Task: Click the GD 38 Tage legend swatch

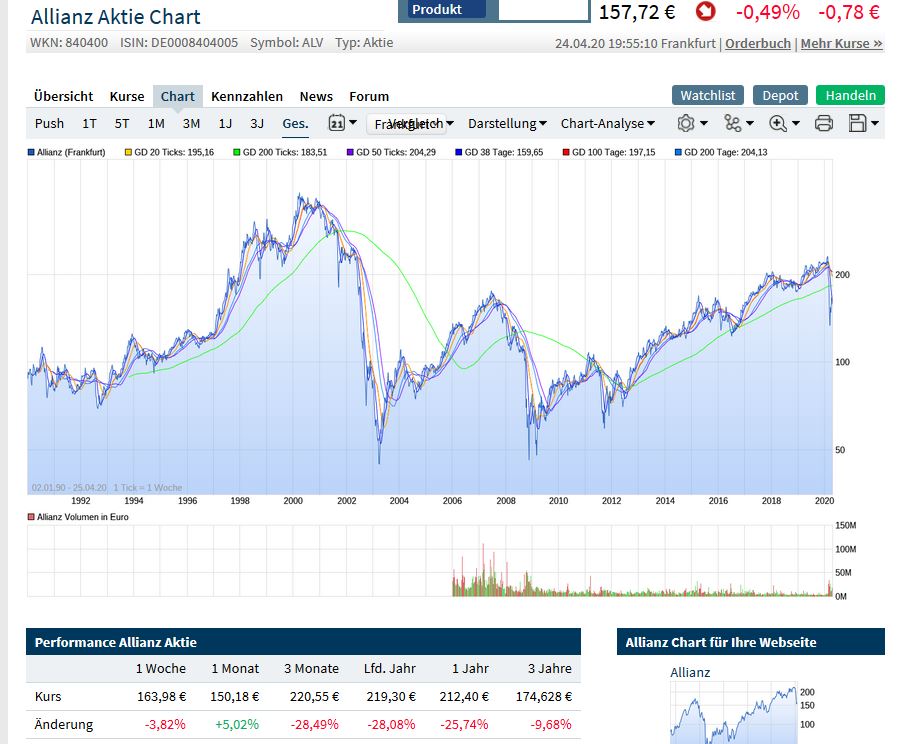Action: (x=458, y=152)
